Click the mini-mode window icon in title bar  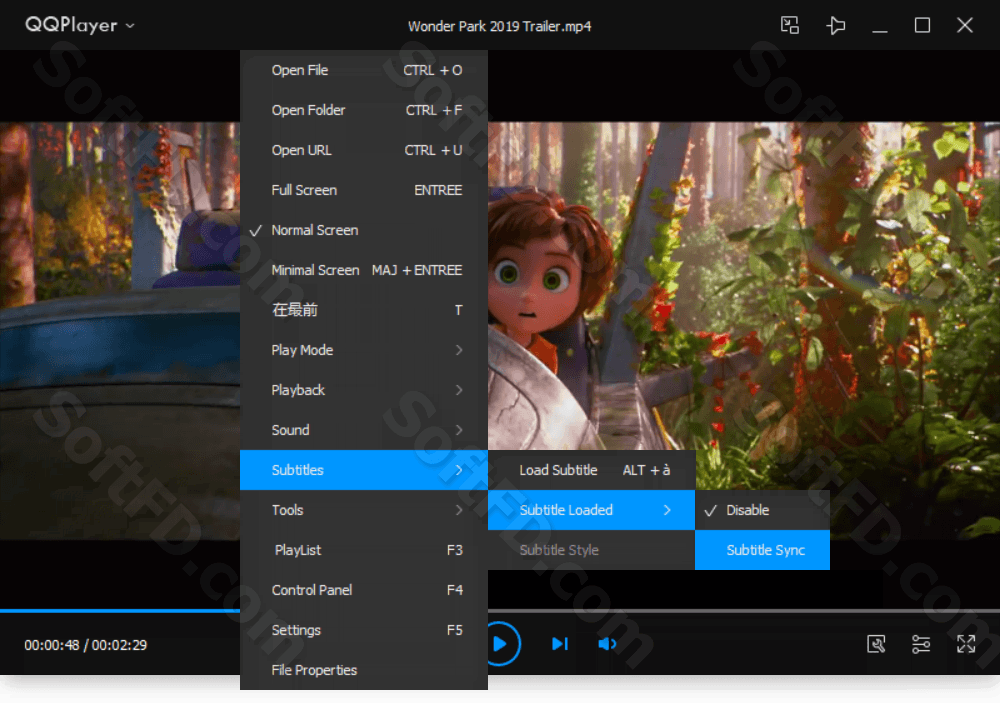click(790, 25)
